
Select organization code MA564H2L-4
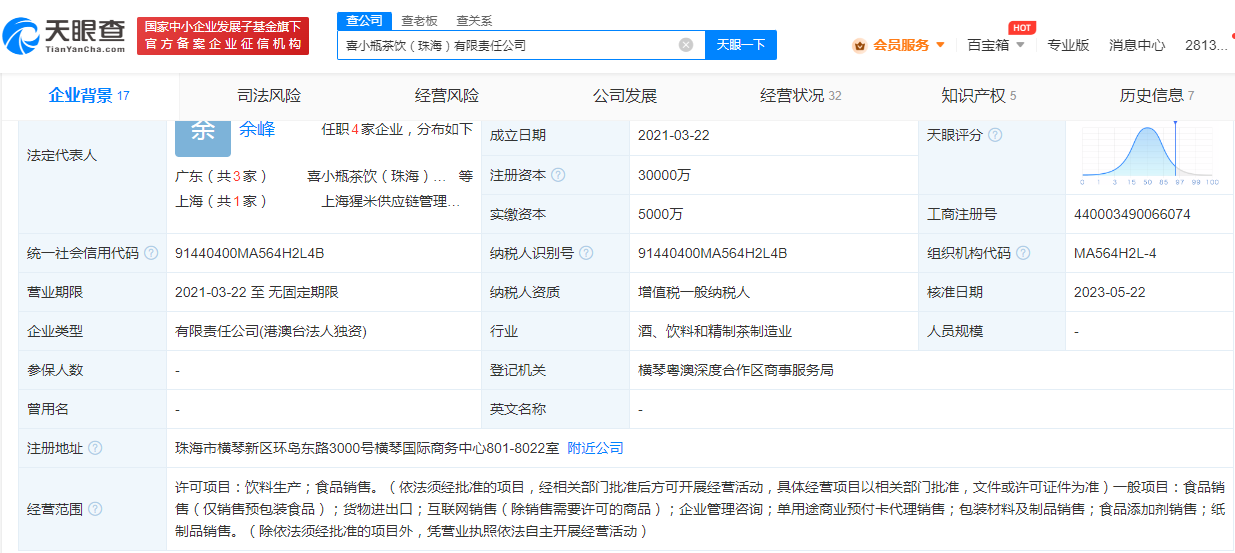(1115, 254)
